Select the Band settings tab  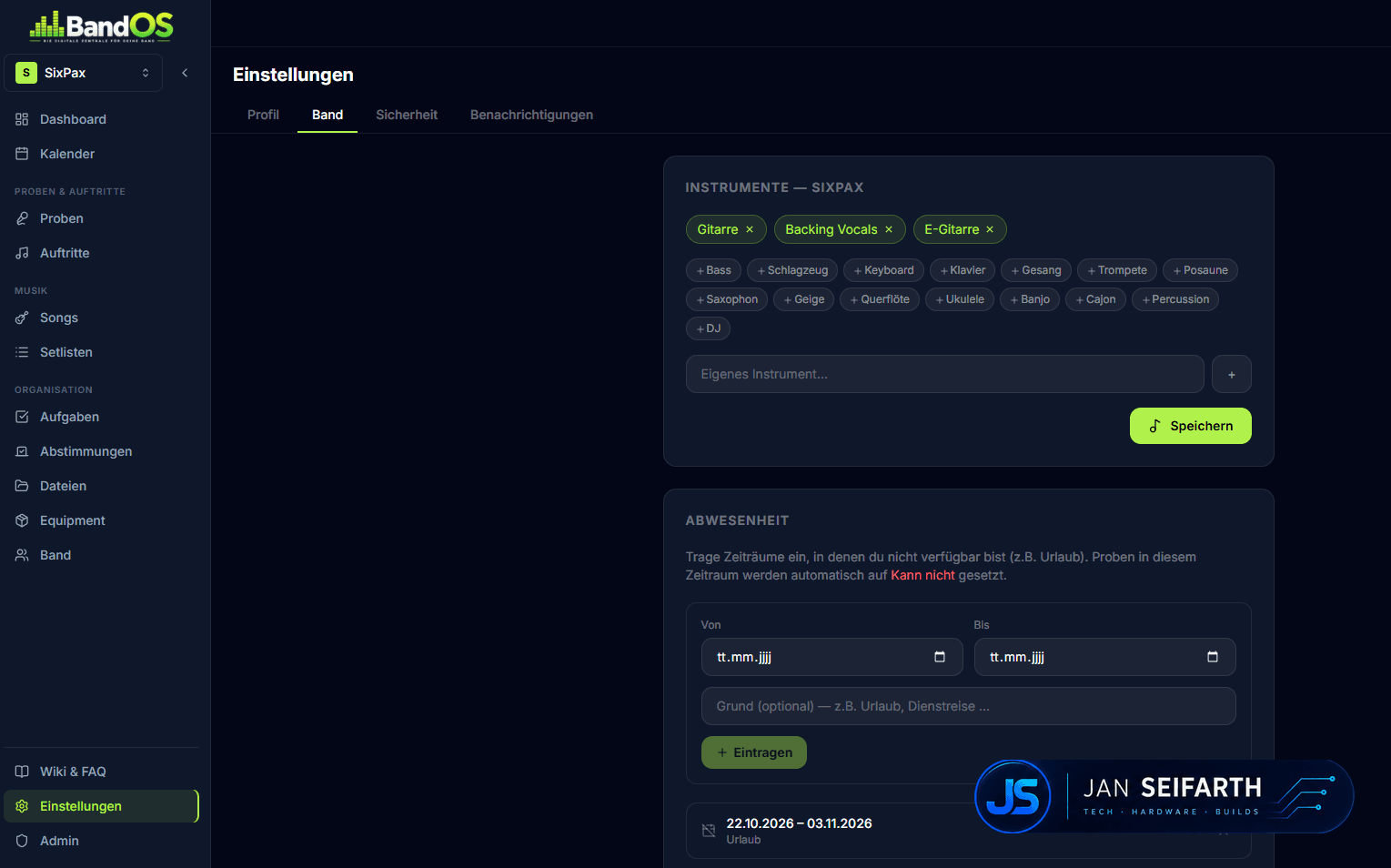[328, 115]
